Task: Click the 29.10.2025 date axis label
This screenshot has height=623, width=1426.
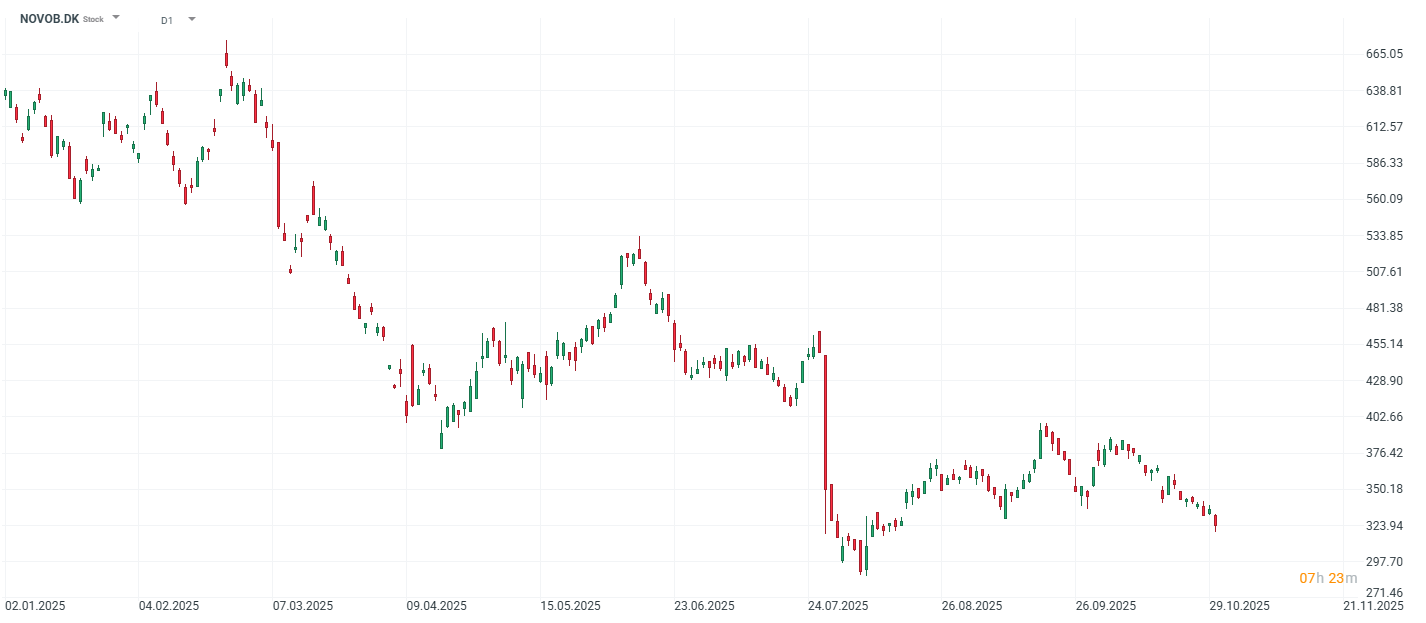Action: pyautogui.click(x=1240, y=606)
